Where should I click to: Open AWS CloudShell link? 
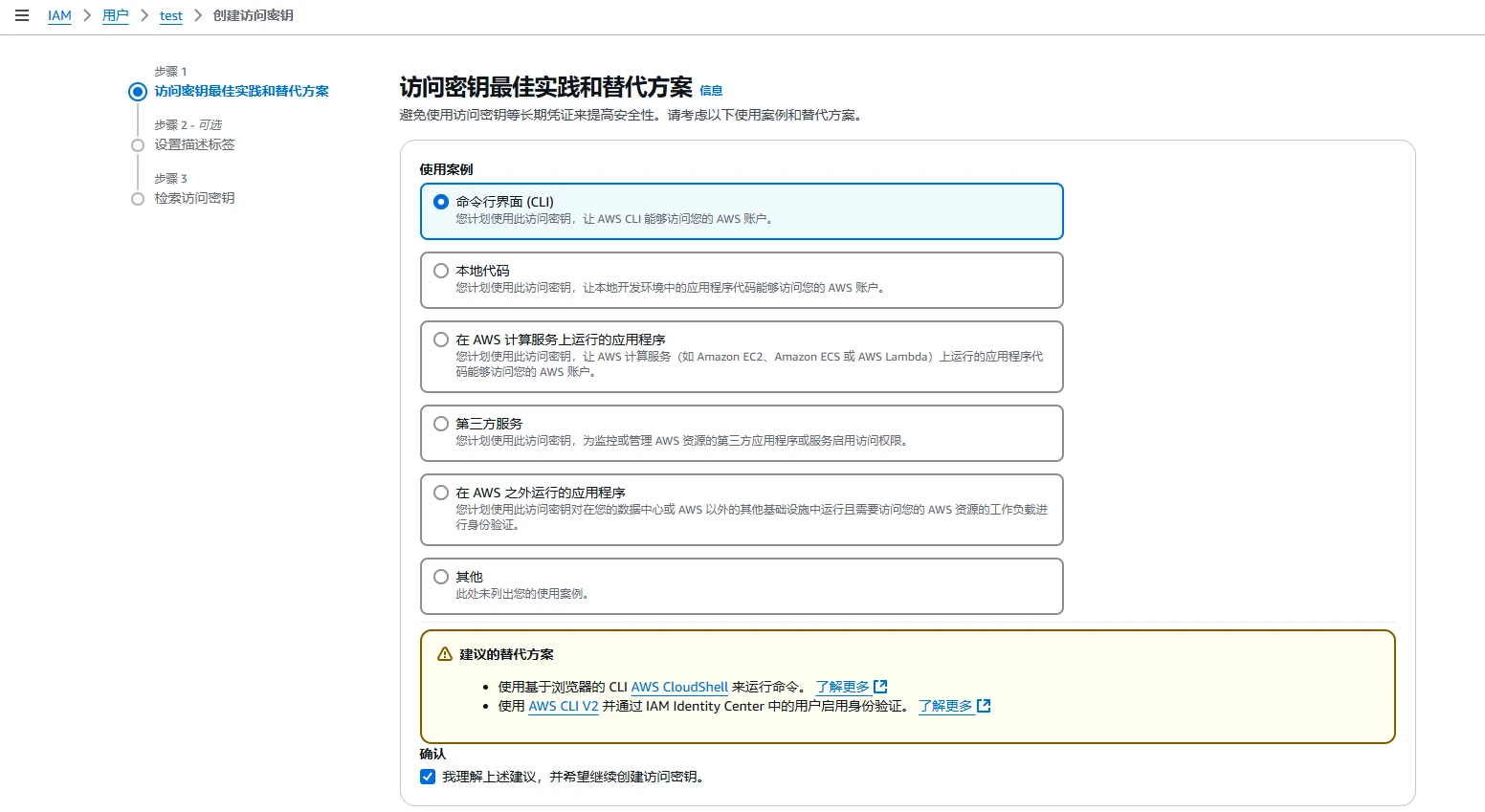[679, 687]
